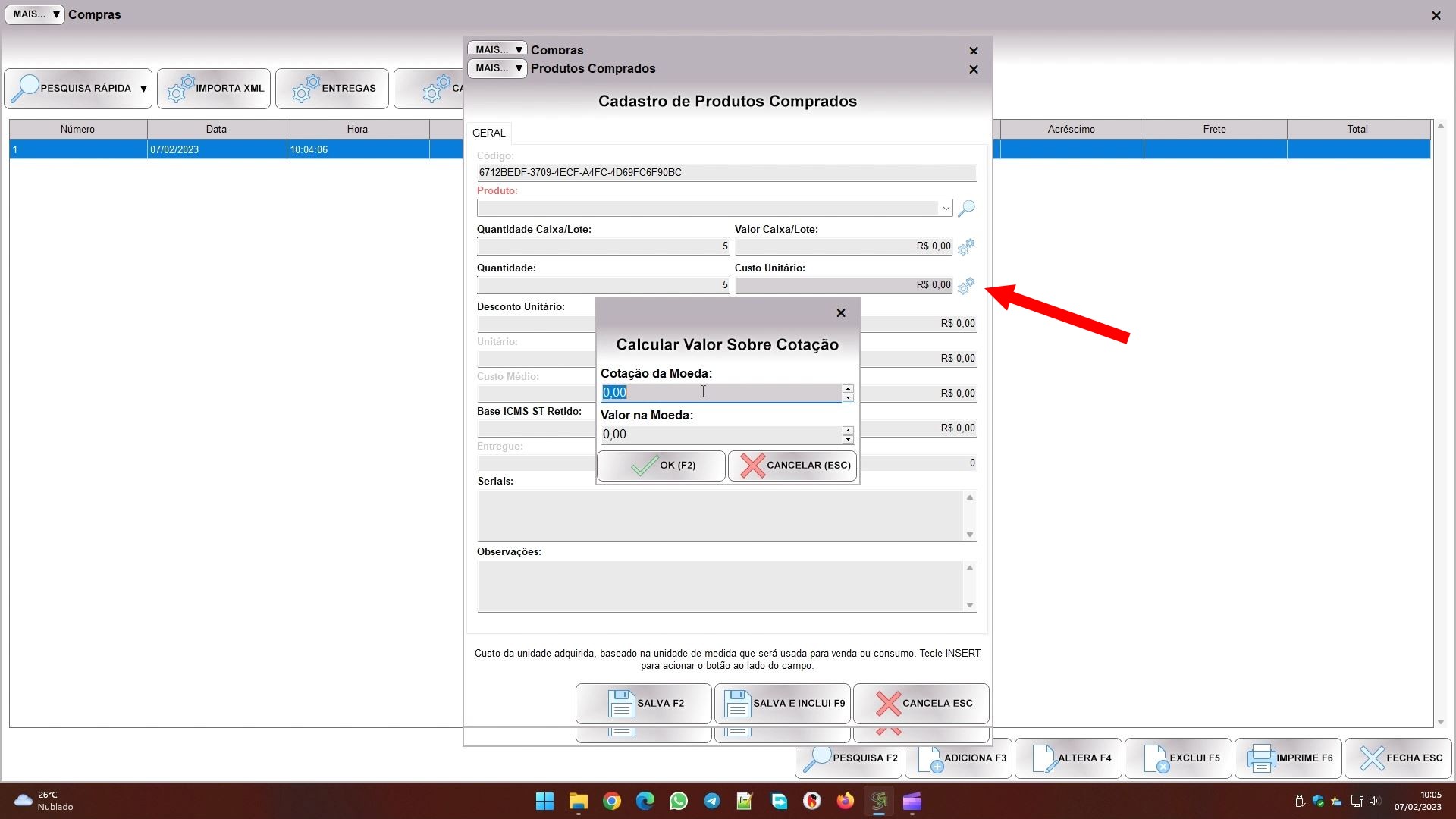Open File Explorer from taskbar

pos(579,802)
